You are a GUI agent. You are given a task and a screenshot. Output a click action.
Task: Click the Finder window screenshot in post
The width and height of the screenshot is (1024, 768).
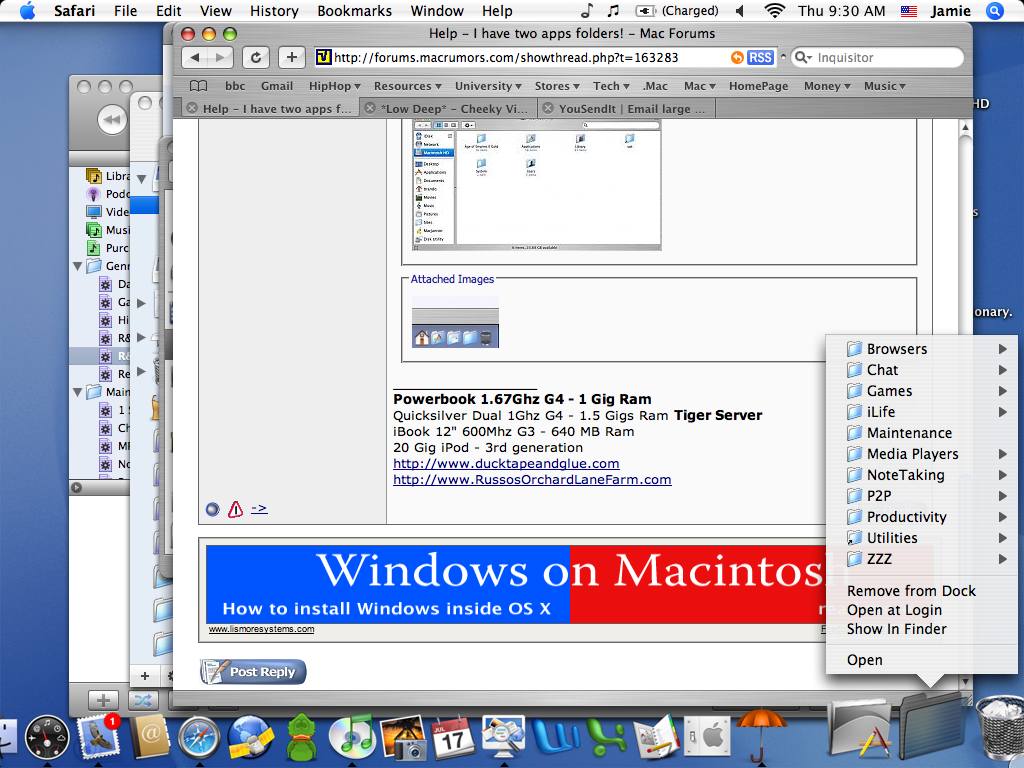click(537, 185)
